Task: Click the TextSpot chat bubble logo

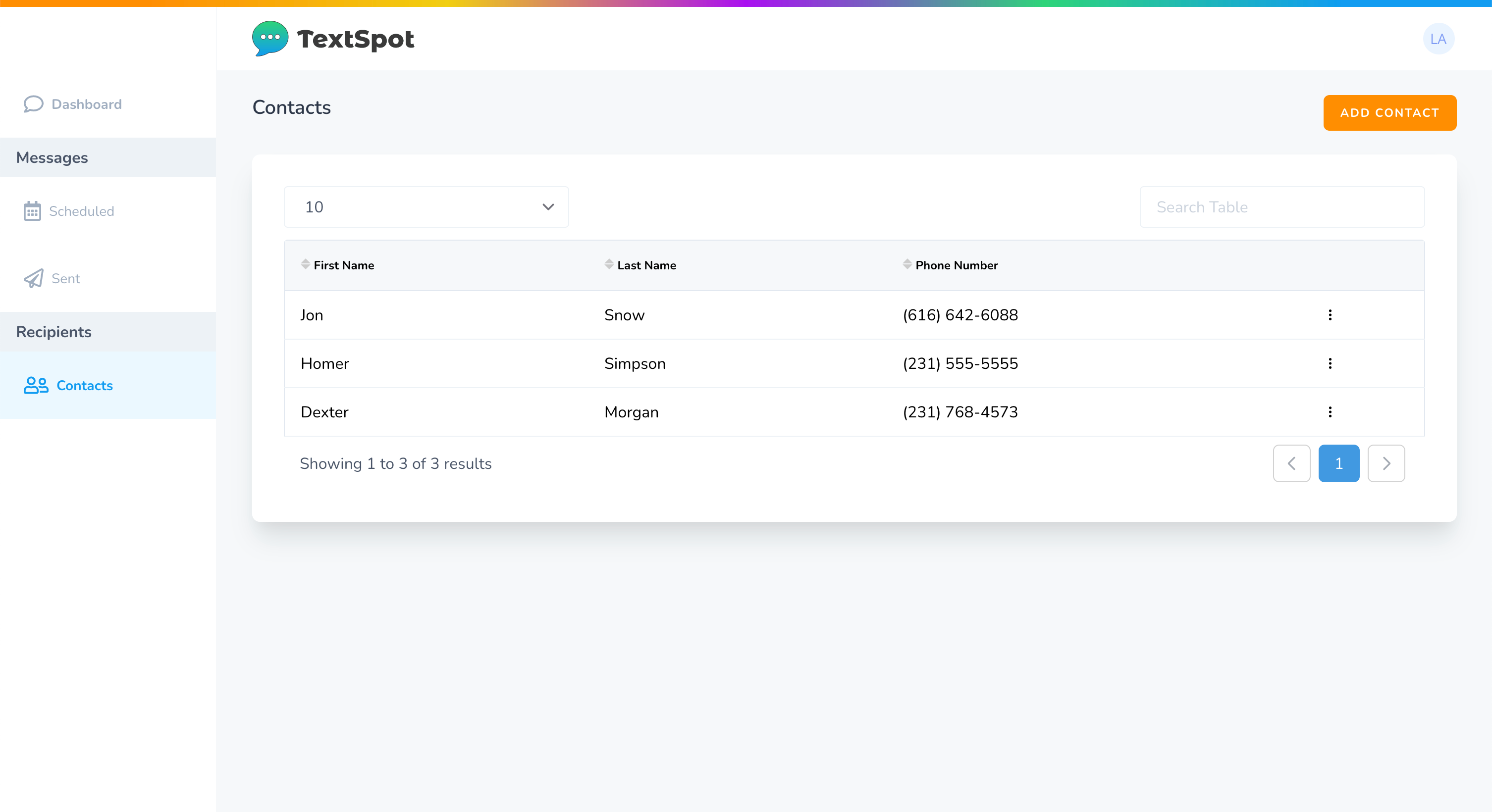Action: (270, 38)
